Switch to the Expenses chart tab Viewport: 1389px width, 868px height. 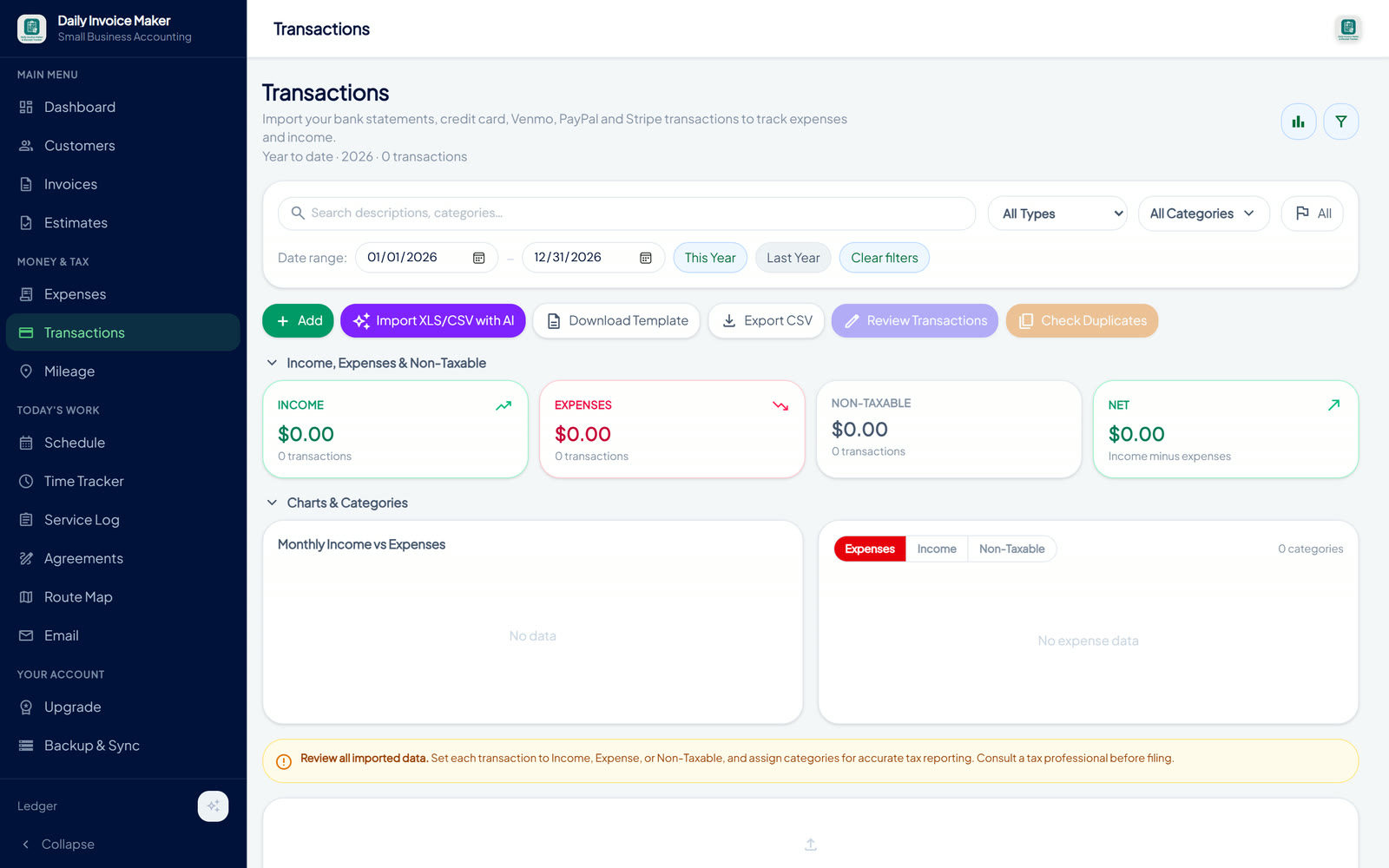point(870,549)
